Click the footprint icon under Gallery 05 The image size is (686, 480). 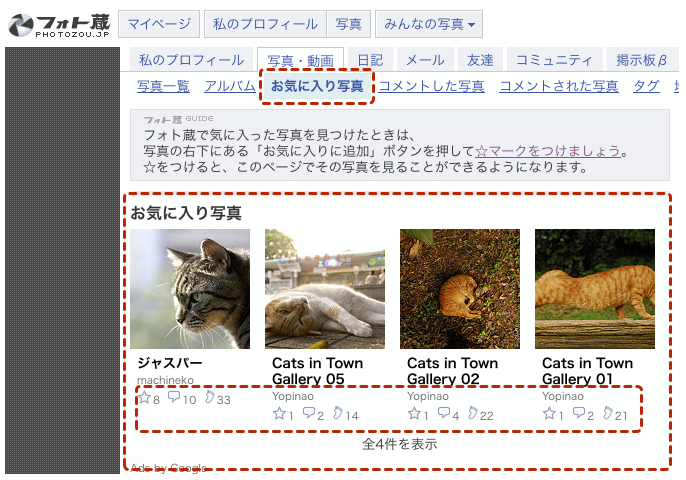pos(338,413)
